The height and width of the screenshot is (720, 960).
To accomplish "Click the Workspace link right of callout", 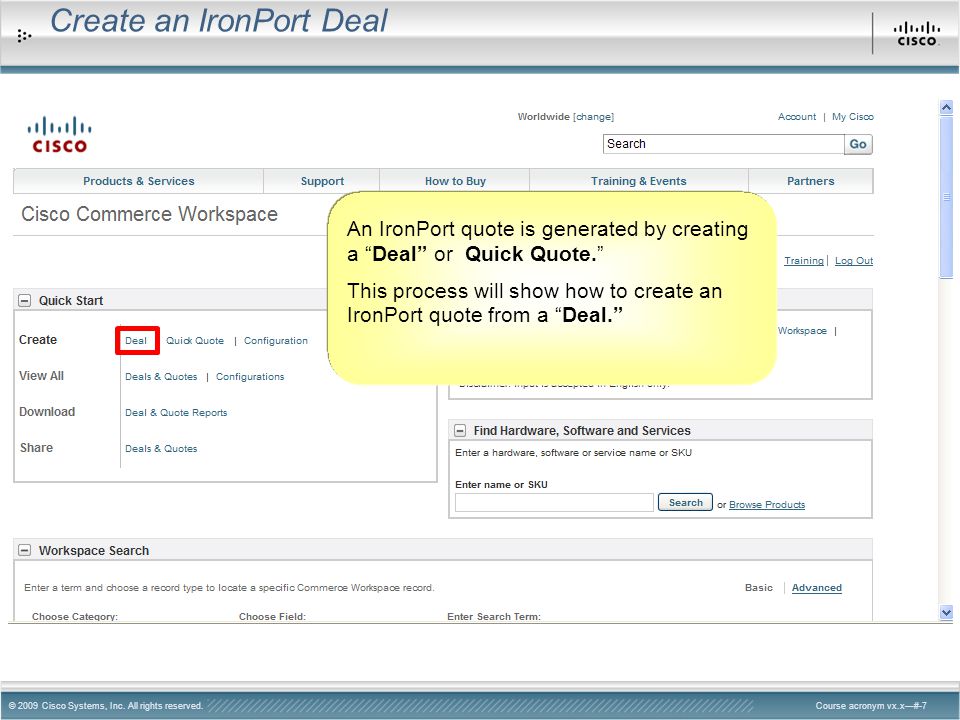I will (802, 331).
